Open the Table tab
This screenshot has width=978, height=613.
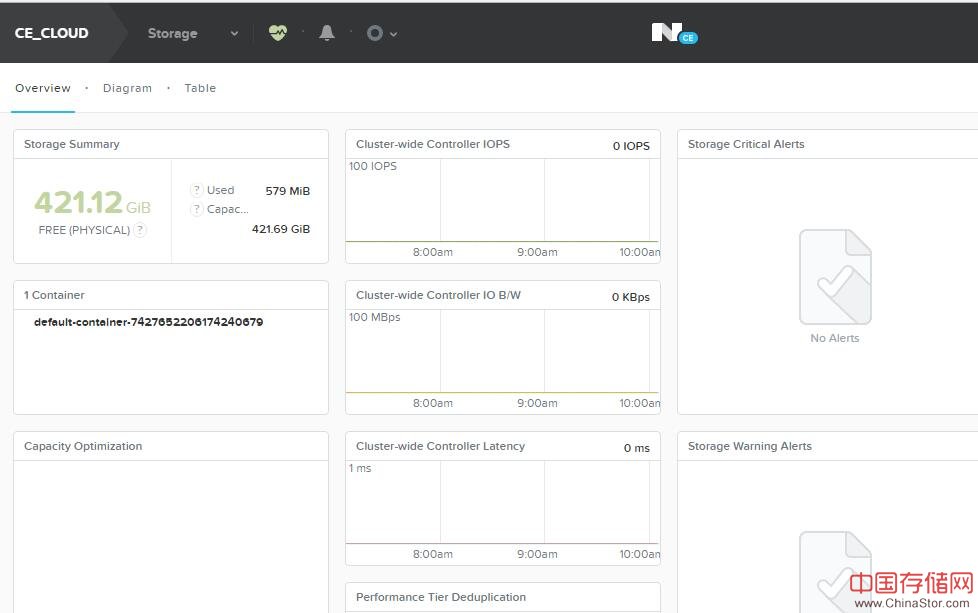click(200, 88)
